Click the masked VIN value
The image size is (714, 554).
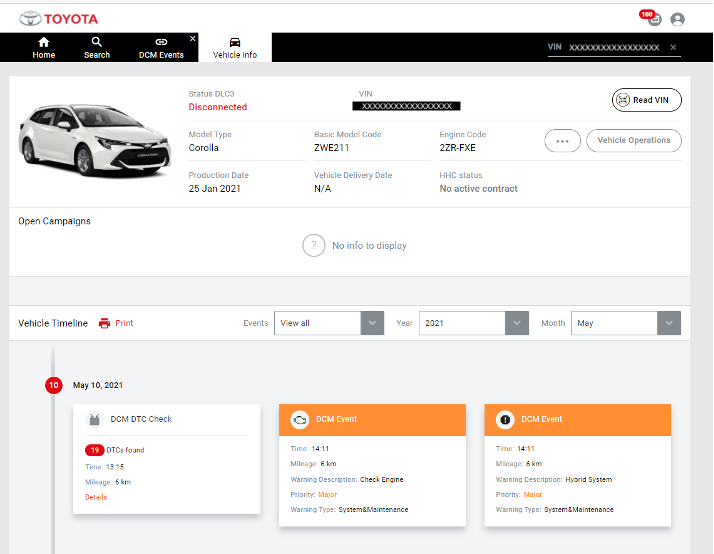(406, 106)
